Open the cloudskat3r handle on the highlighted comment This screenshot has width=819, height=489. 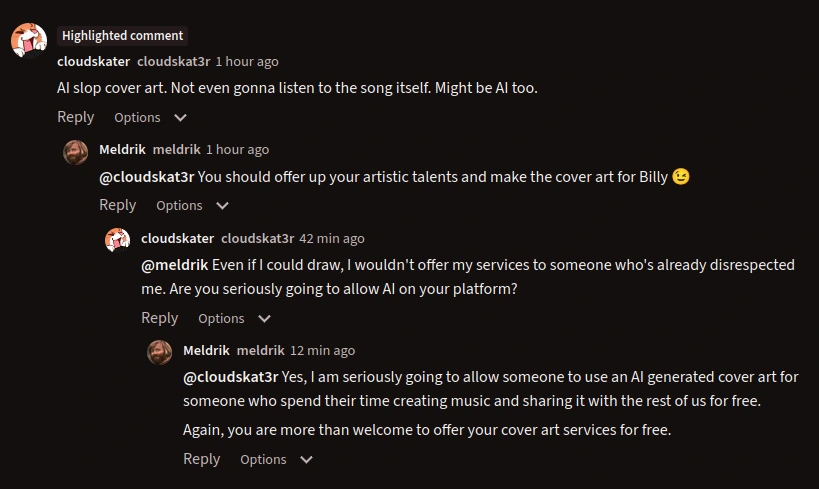[173, 61]
